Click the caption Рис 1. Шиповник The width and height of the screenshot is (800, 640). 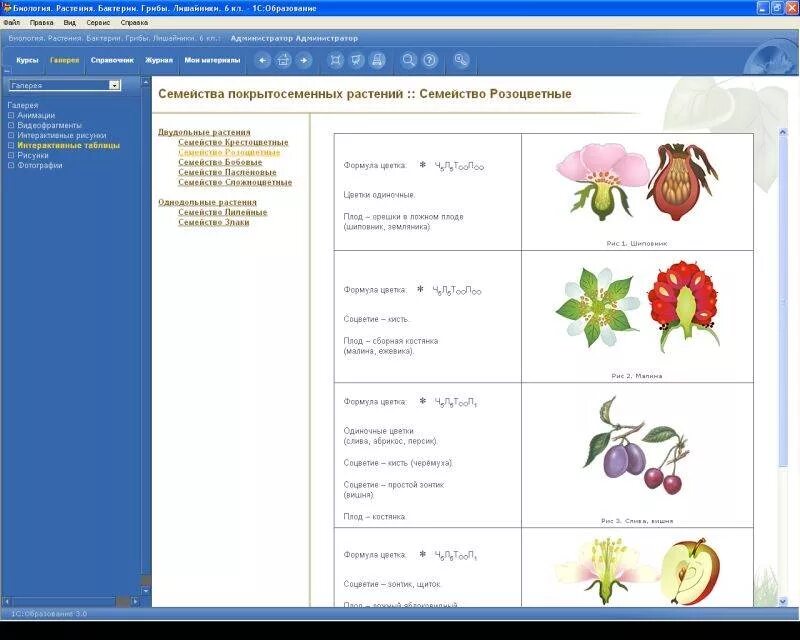pos(636,243)
